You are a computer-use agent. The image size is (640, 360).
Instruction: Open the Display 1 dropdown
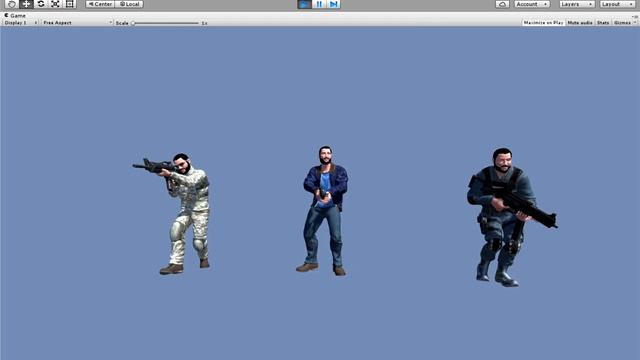20,23
